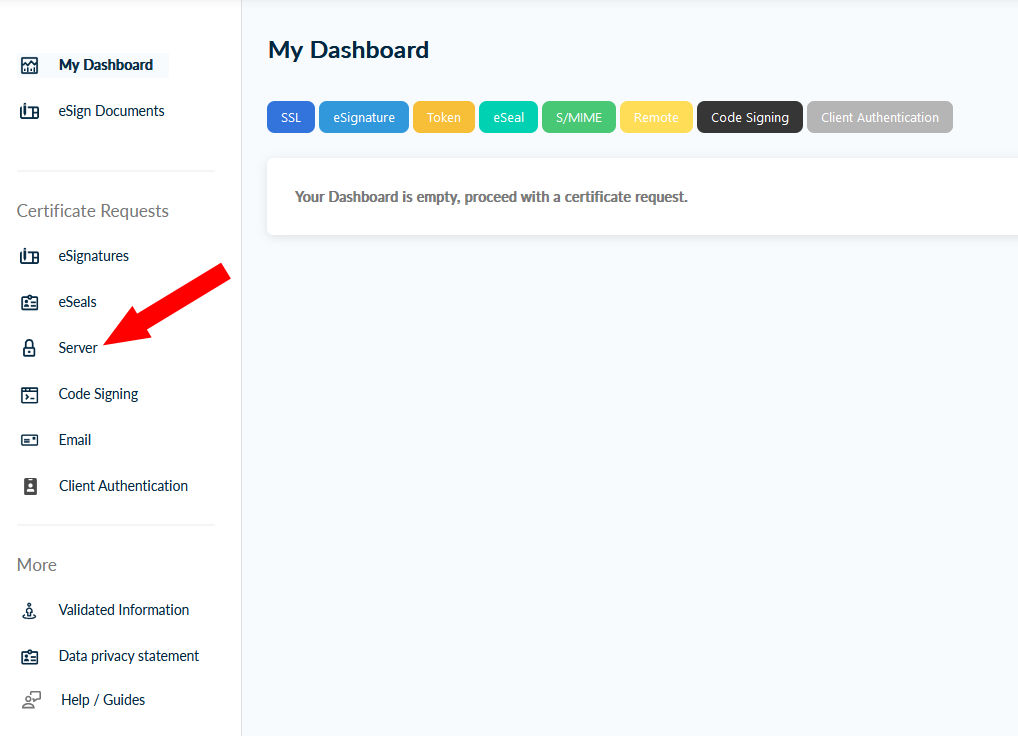This screenshot has width=1018, height=736.
Task: Select the yellow Remote filter button
Action: click(x=656, y=117)
